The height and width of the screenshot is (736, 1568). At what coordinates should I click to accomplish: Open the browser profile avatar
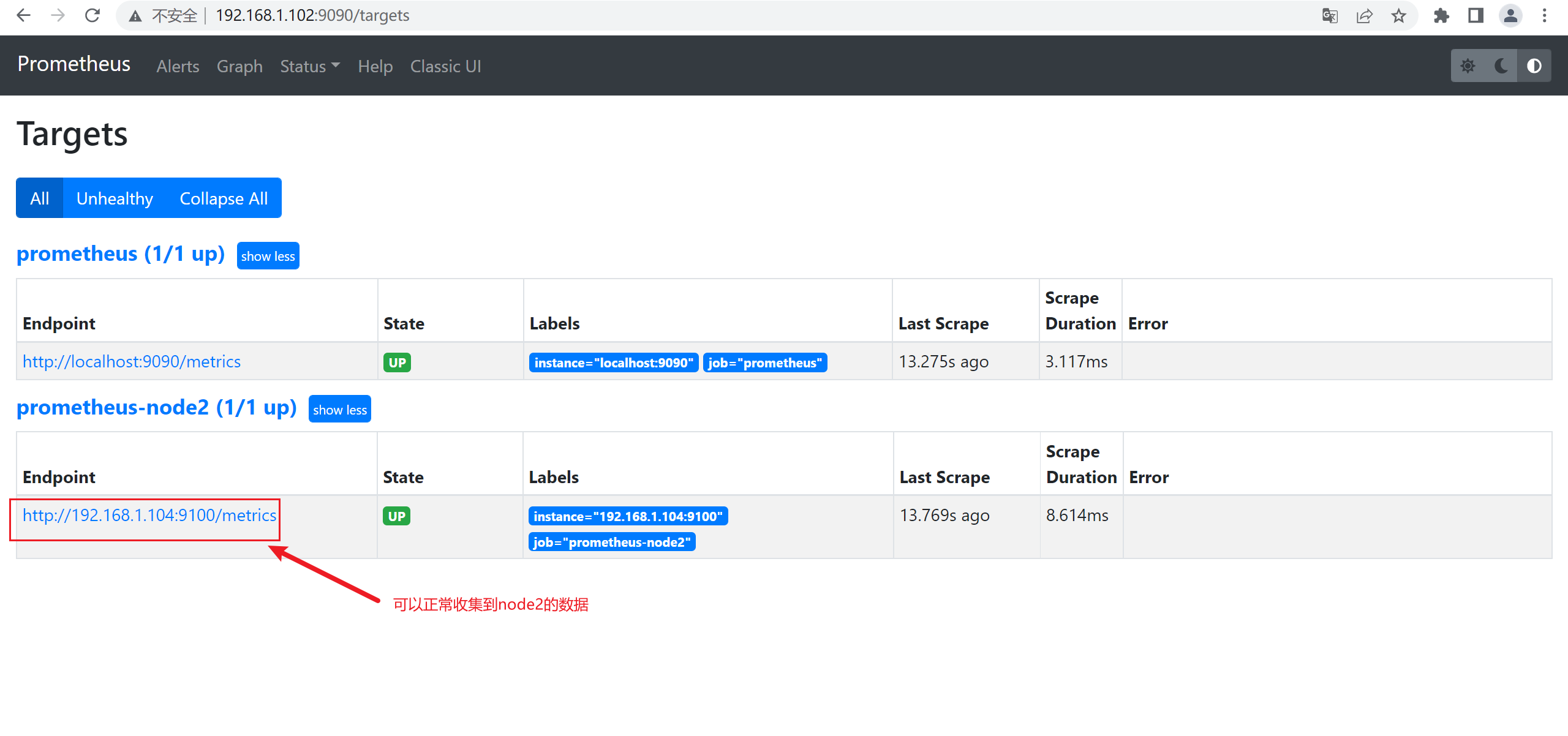pyautogui.click(x=1510, y=16)
